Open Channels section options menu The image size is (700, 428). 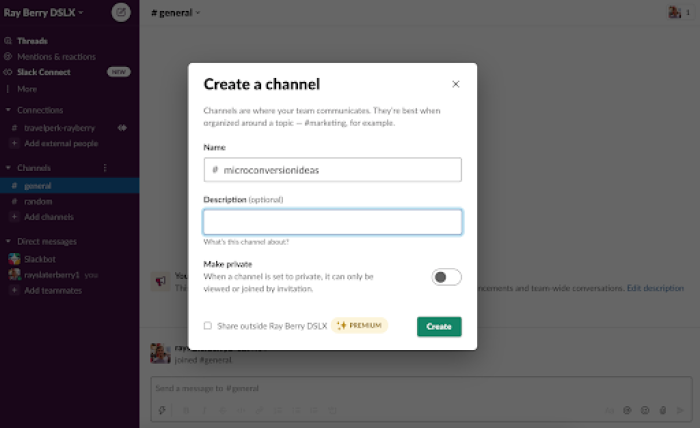(x=105, y=168)
